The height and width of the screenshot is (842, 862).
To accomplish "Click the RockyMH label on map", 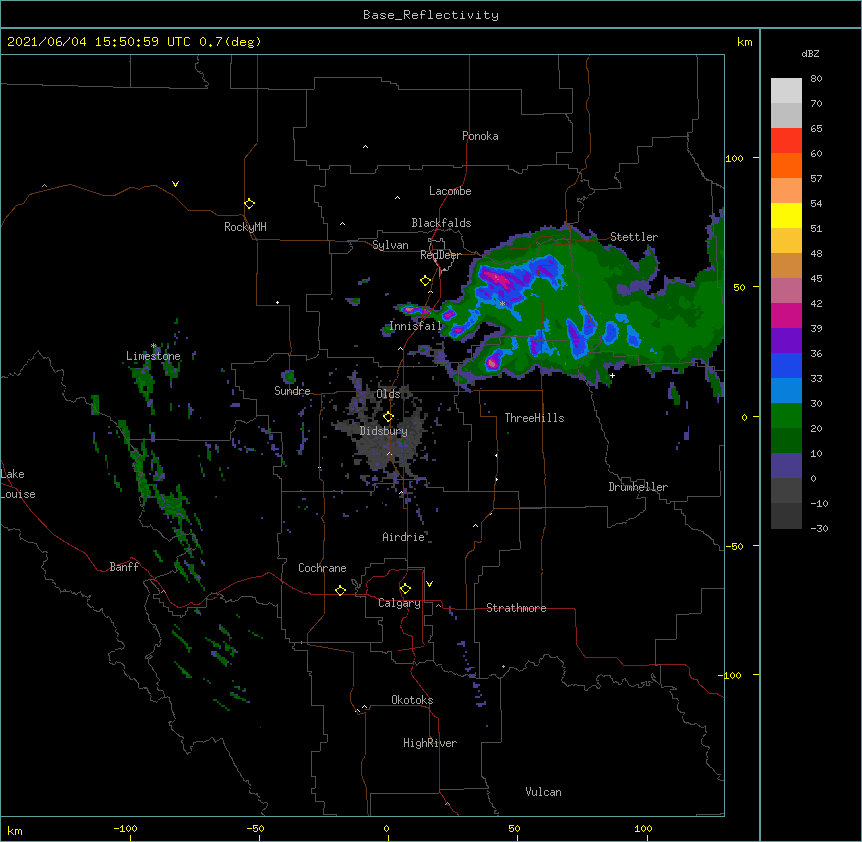I will (x=245, y=227).
